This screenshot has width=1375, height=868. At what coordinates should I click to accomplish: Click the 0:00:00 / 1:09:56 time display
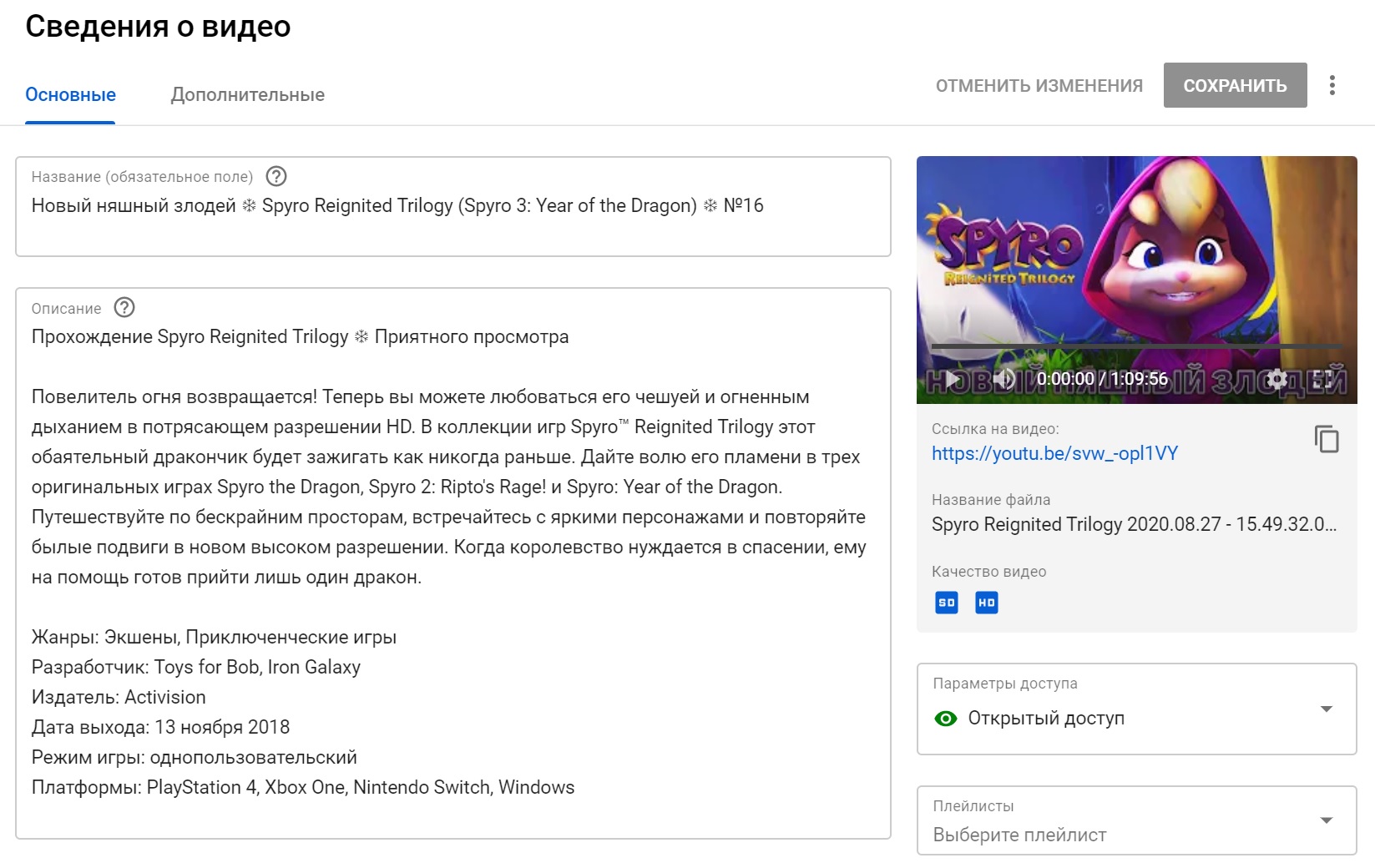[x=1102, y=379]
